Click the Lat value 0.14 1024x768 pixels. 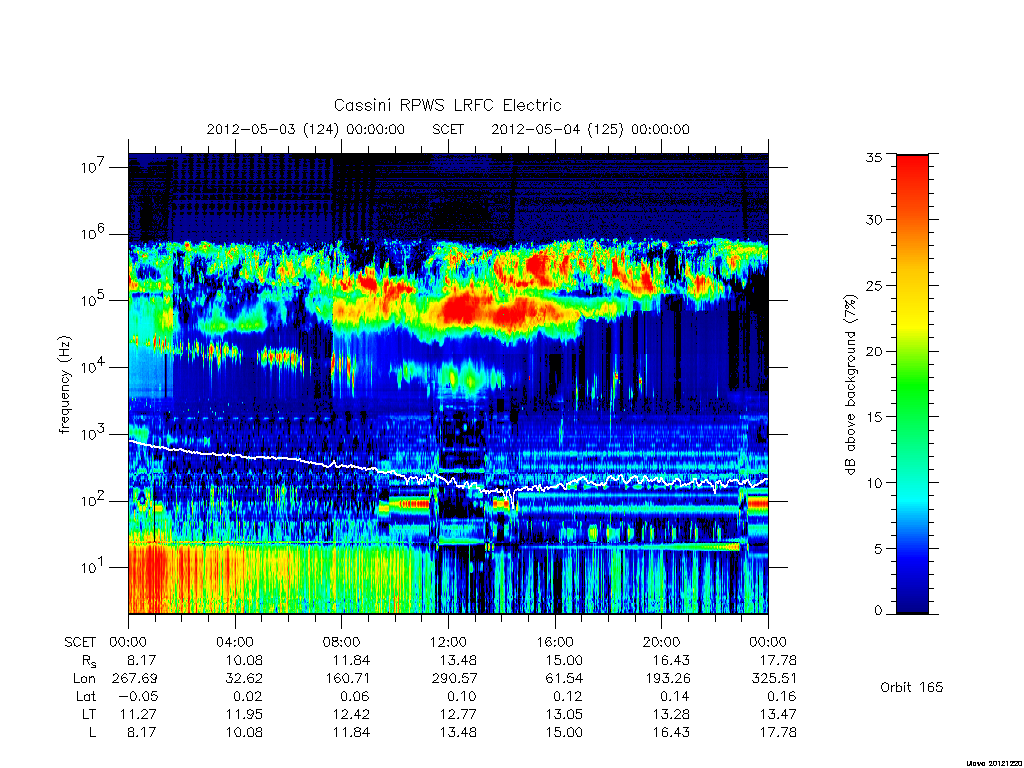[675, 696]
